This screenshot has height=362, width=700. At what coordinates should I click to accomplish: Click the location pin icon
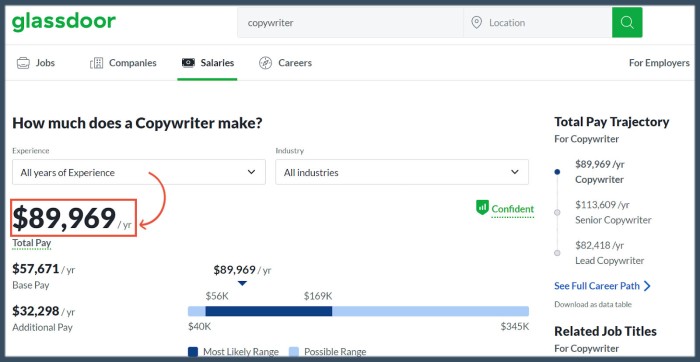tap(476, 22)
